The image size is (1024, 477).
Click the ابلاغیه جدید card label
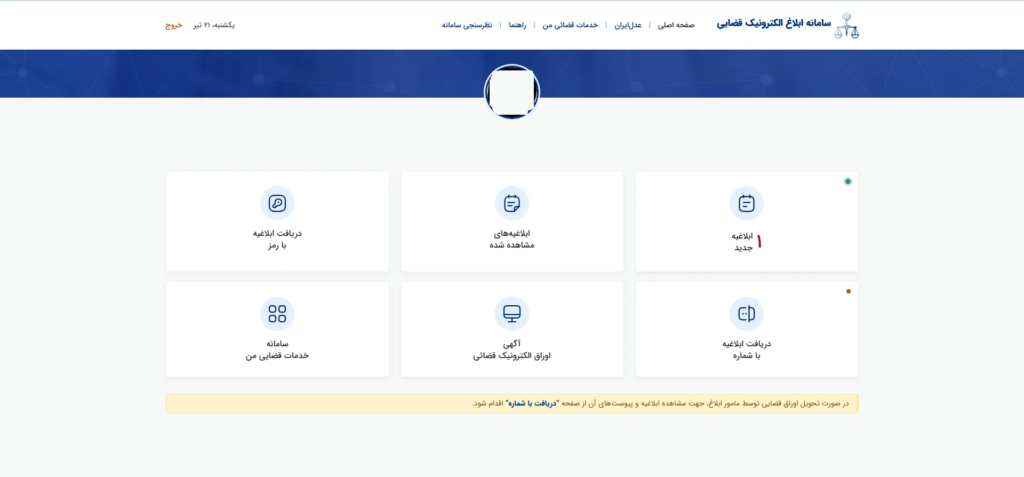[743, 242]
